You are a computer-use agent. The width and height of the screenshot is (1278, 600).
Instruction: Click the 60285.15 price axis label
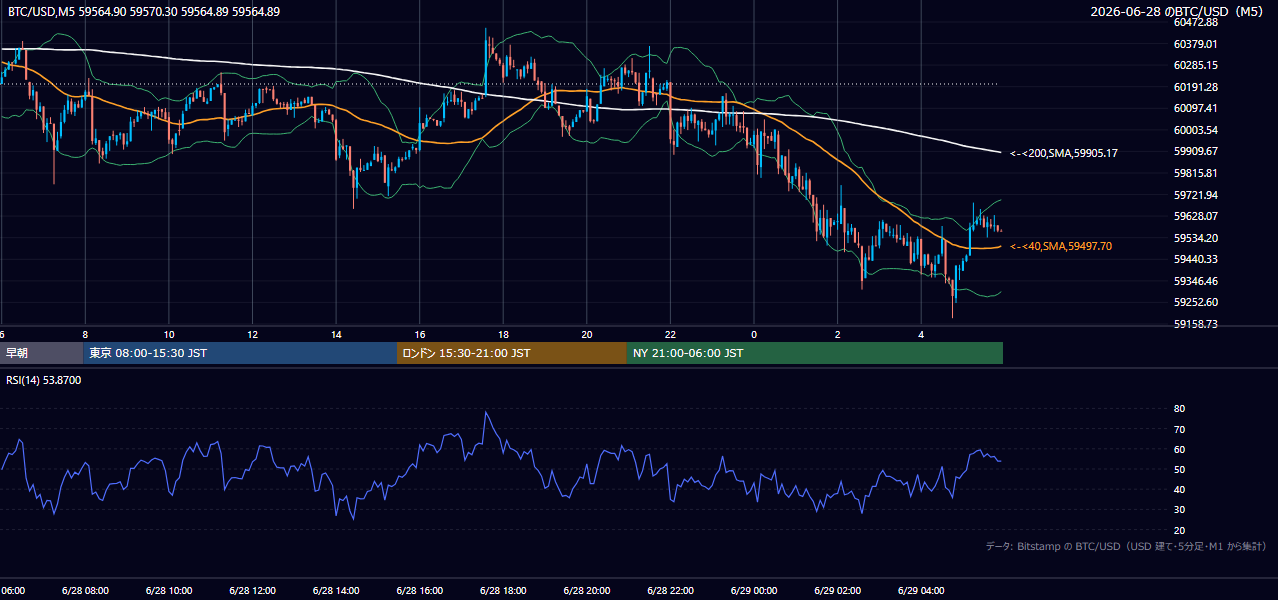point(1195,65)
